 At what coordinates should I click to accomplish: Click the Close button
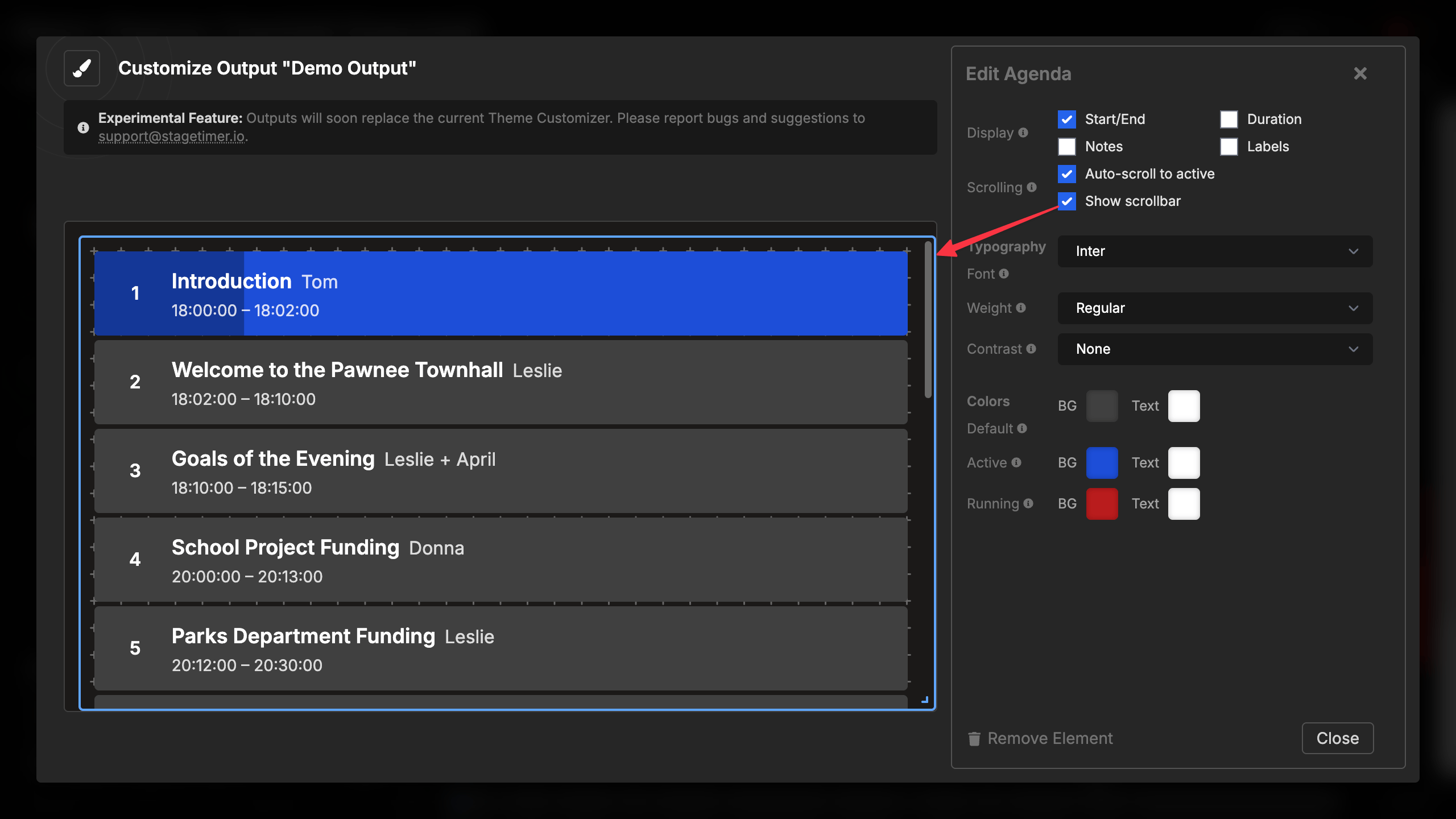click(x=1338, y=738)
